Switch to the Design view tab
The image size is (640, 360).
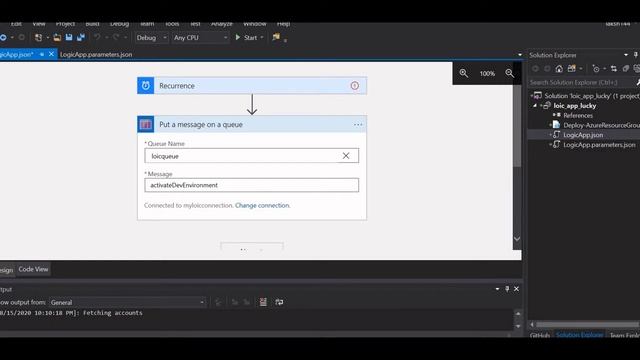point(7,270)
